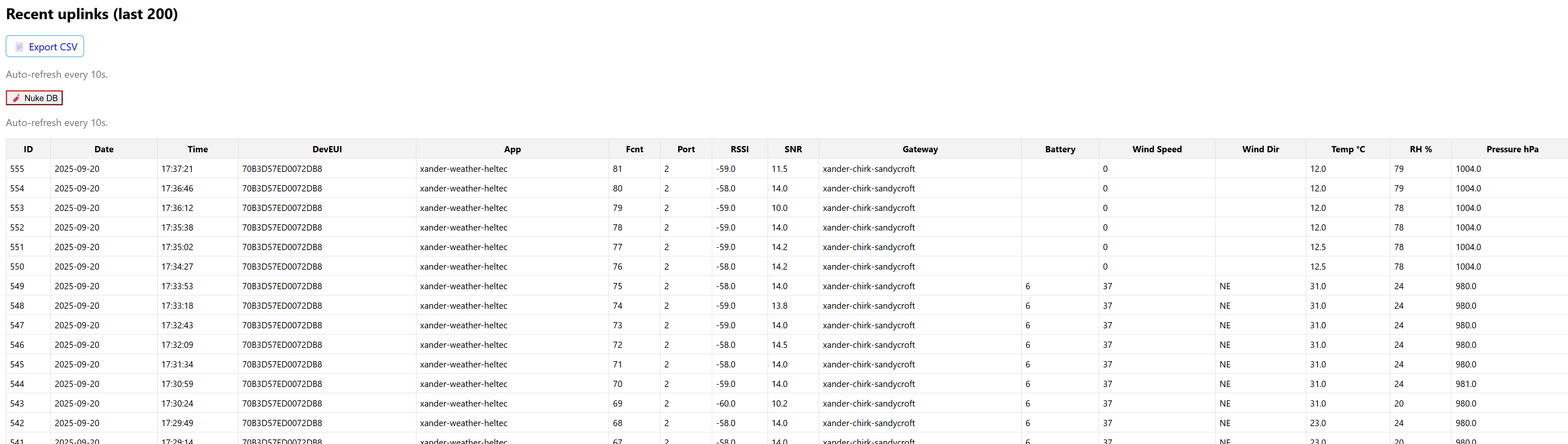This screenshot has width=1568, height=444.
Task: Click ID 544 in the table
Action: point(17,384)
